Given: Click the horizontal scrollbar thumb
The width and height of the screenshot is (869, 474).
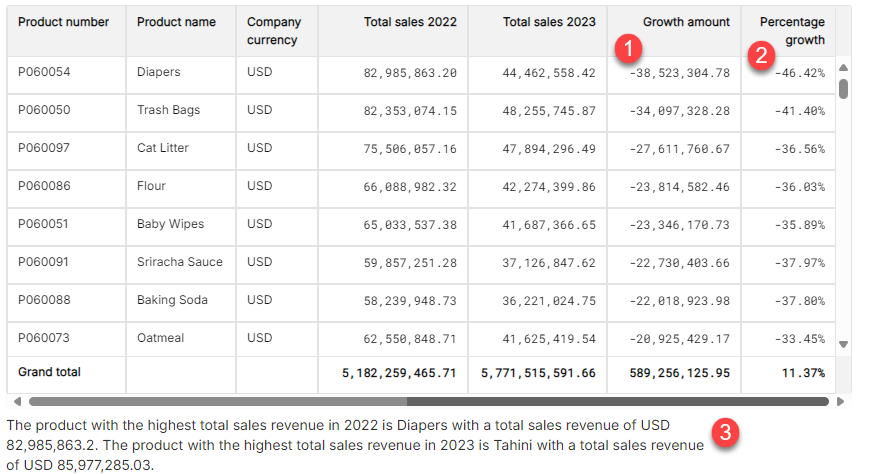Looking at the screenshot, I should click(428, 402).
